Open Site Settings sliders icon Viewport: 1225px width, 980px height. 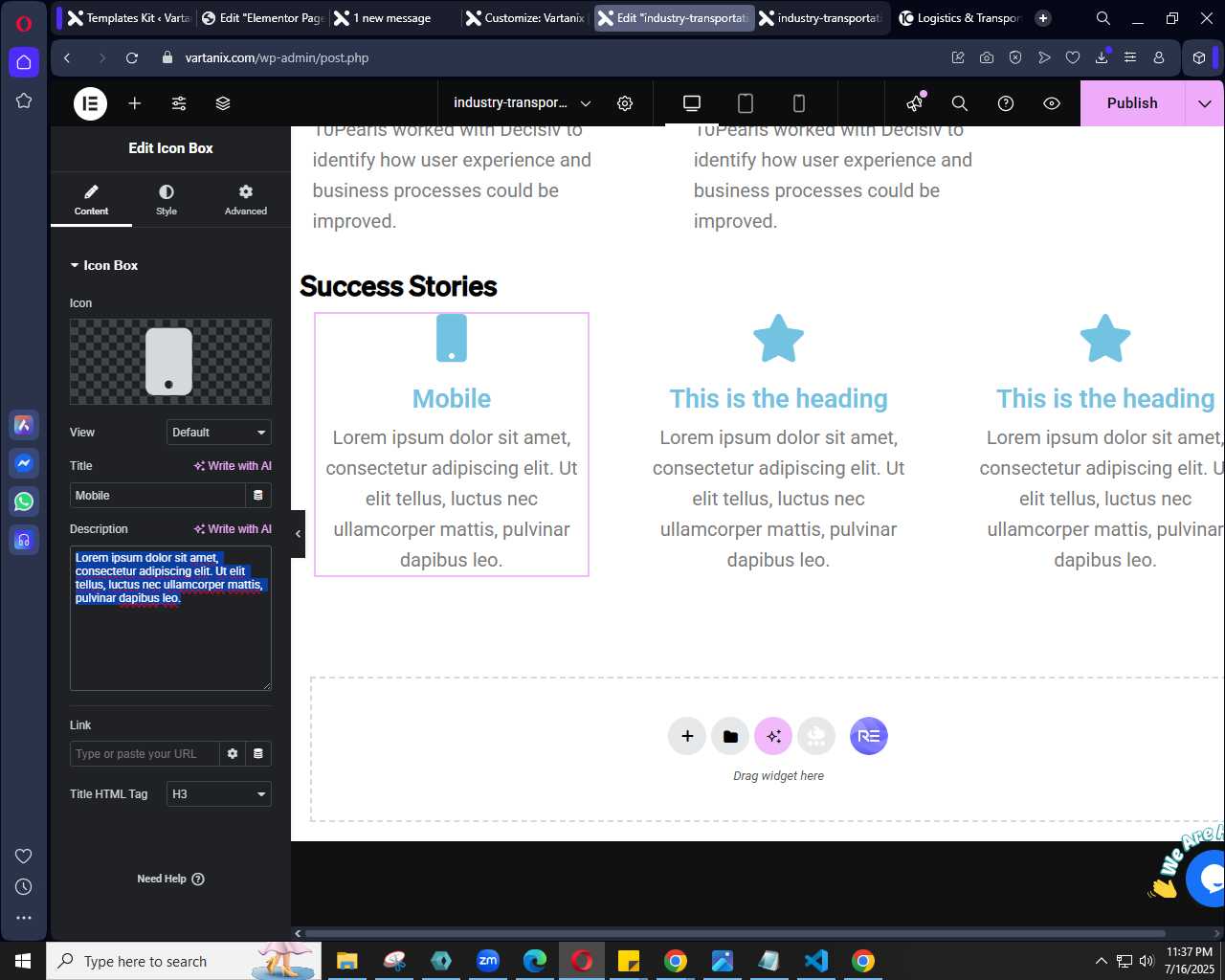179,103
